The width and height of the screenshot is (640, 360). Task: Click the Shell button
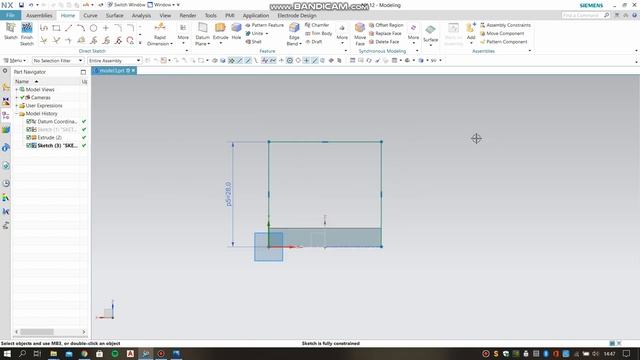[x=253, y=42]
